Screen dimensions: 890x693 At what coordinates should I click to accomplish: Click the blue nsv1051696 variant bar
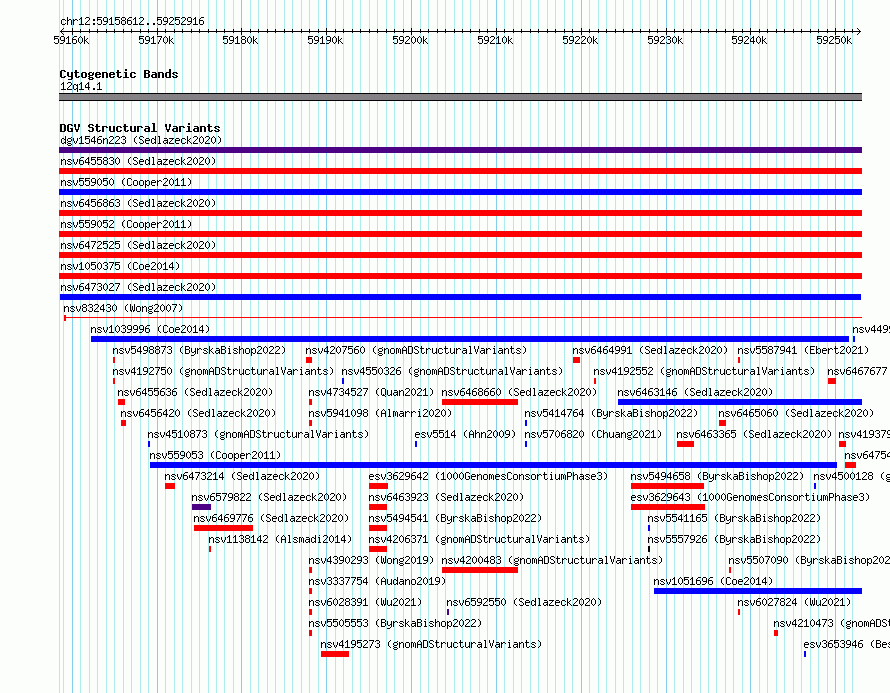(x=758, y=591)
